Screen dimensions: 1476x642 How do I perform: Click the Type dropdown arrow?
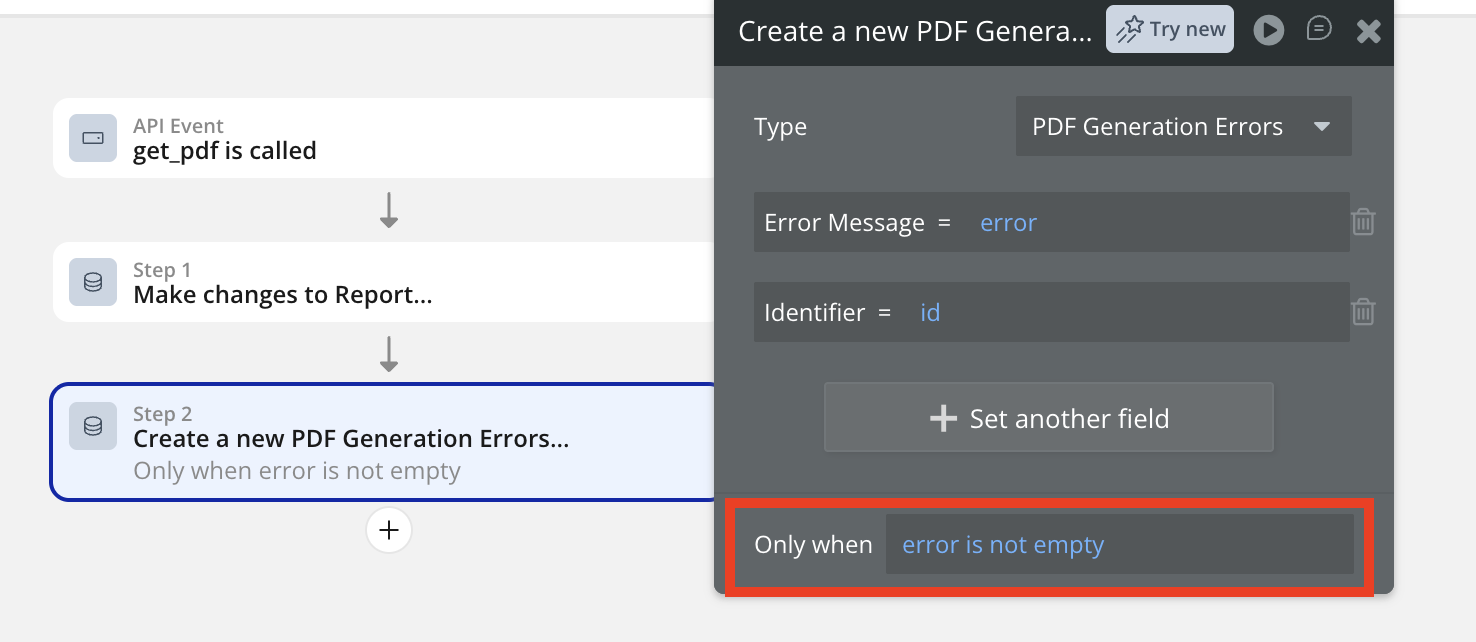[x=1322, y=127]
